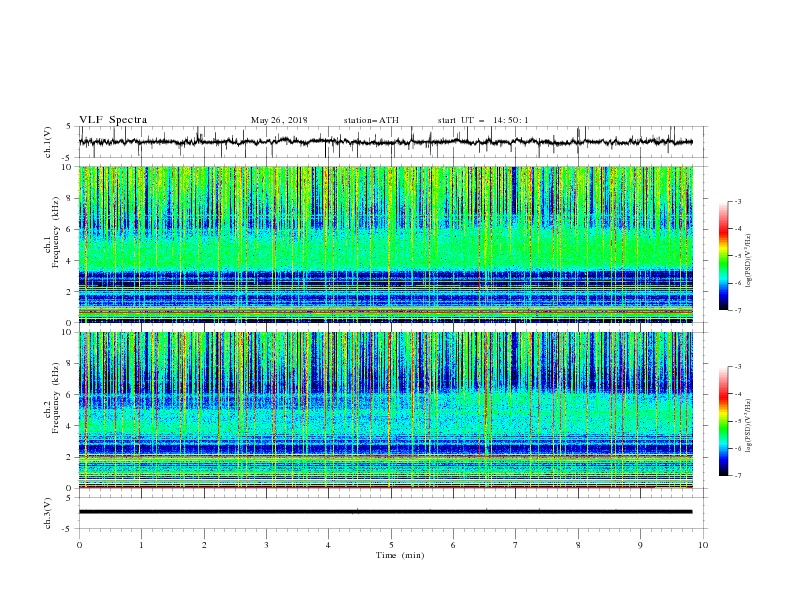Viewport: 792px width, 612px height.
Task: Select the ch.2 colorbar "log(PSD)(V²/Hz)" label
Action: 748,426
